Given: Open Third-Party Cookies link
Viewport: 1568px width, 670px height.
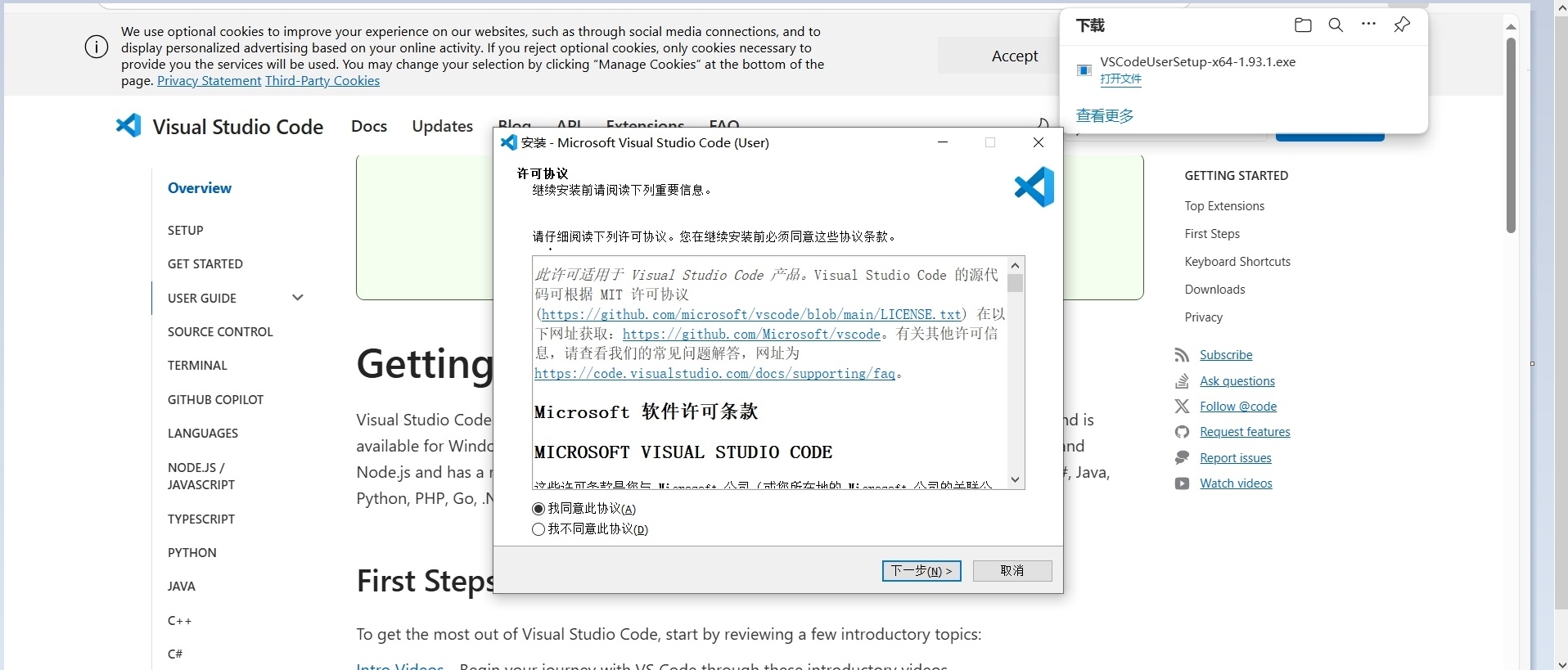Looking at the screenshot, I should point(322,81).
